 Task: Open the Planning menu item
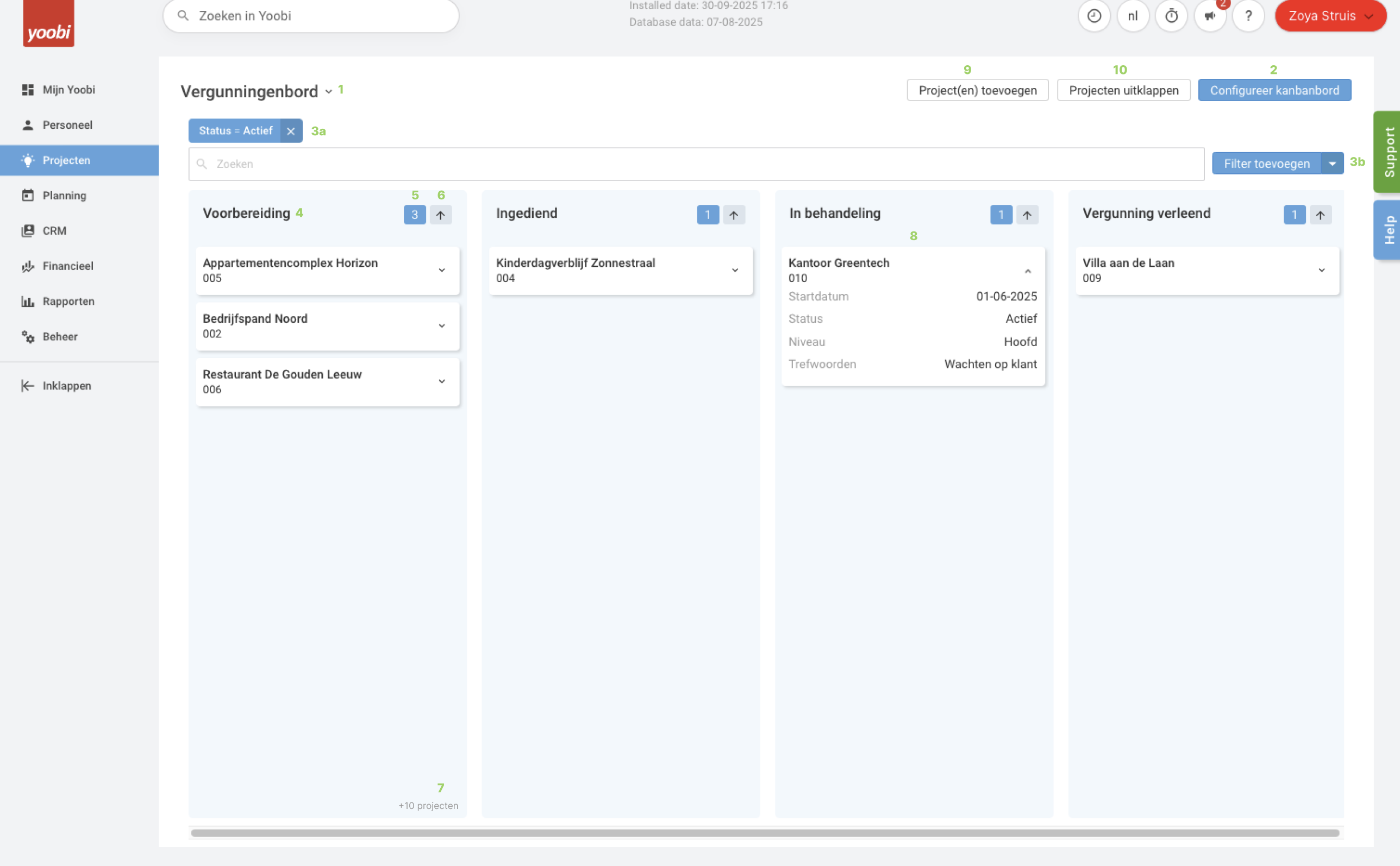click(x=64, y=195)
